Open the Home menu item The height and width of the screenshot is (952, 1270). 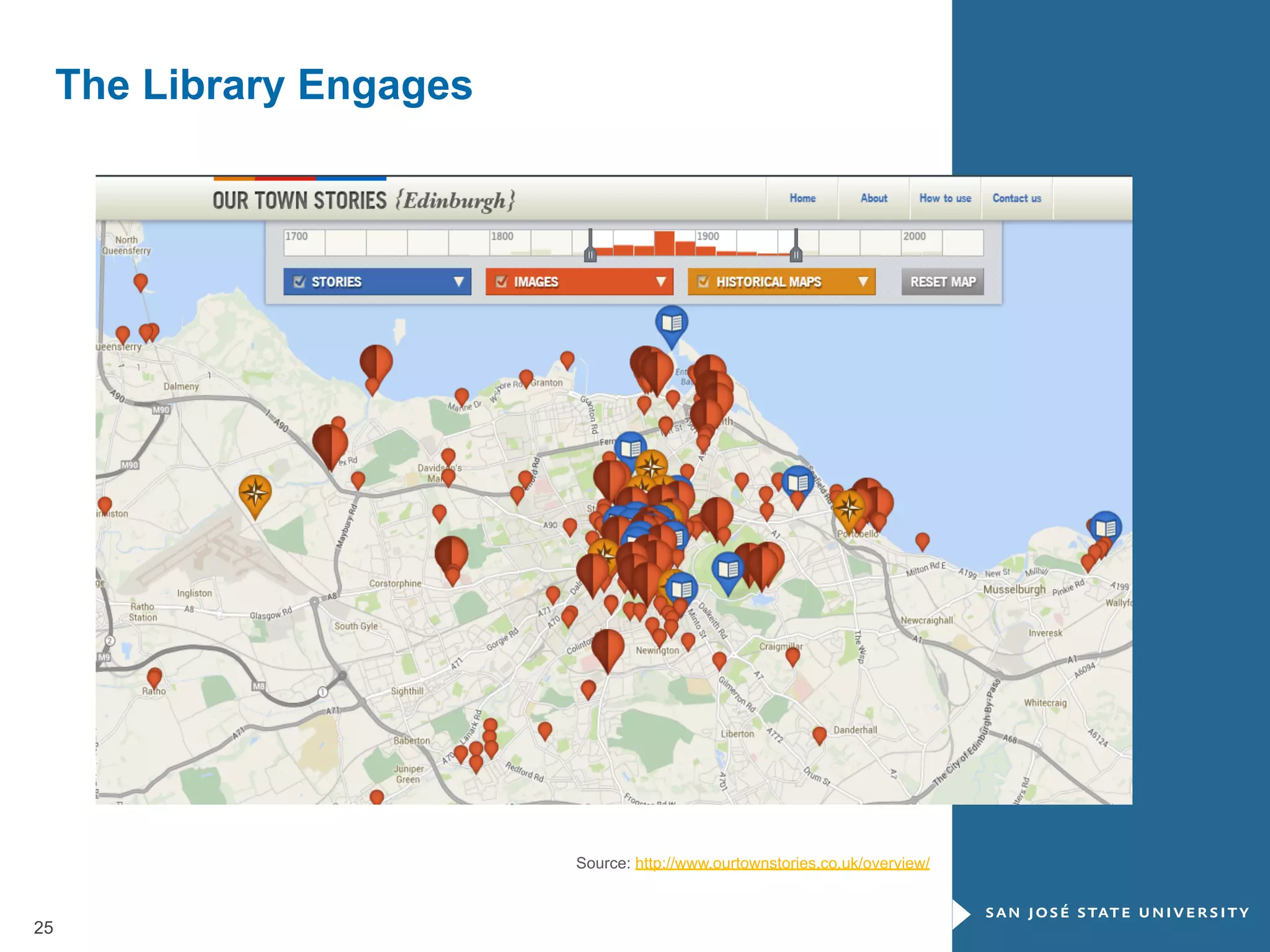[x=802, y=198]
